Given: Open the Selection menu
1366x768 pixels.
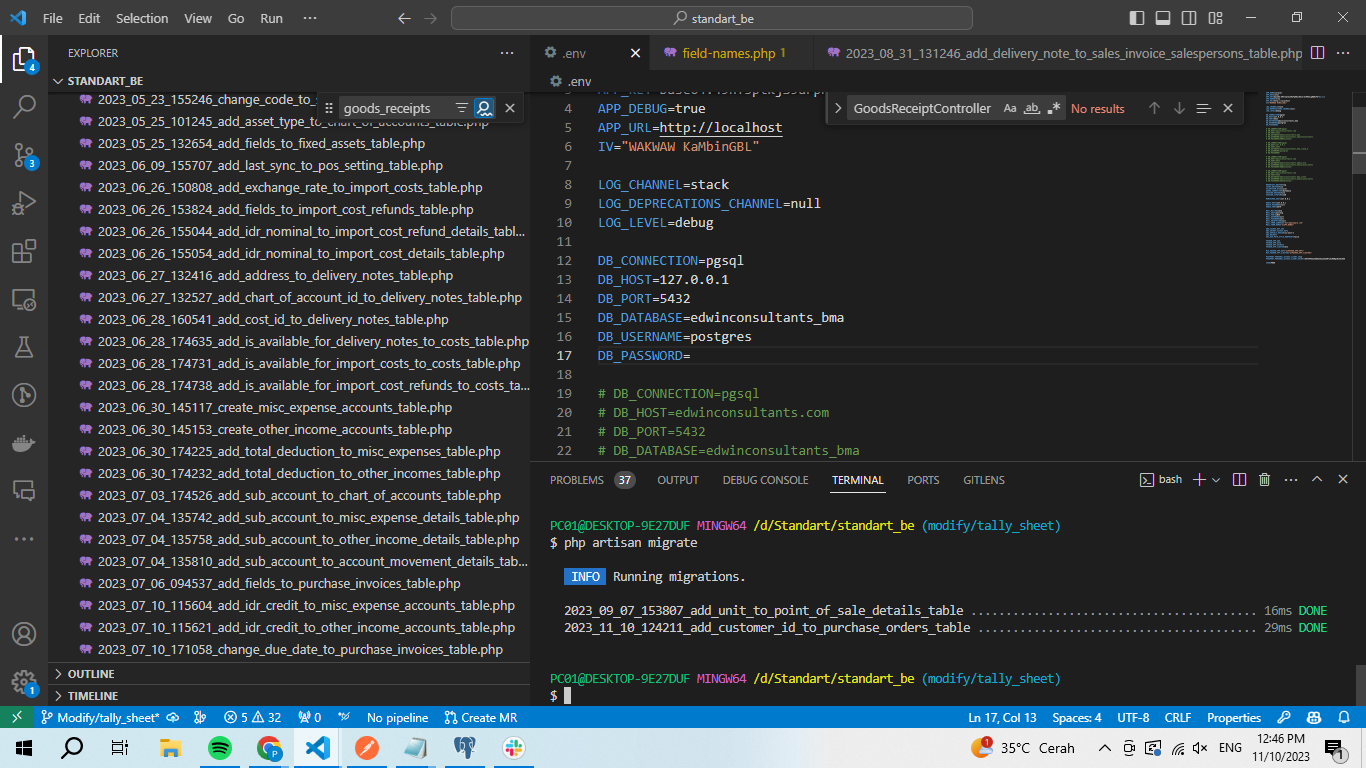Looking at the screenshot, I should [142, 18].
